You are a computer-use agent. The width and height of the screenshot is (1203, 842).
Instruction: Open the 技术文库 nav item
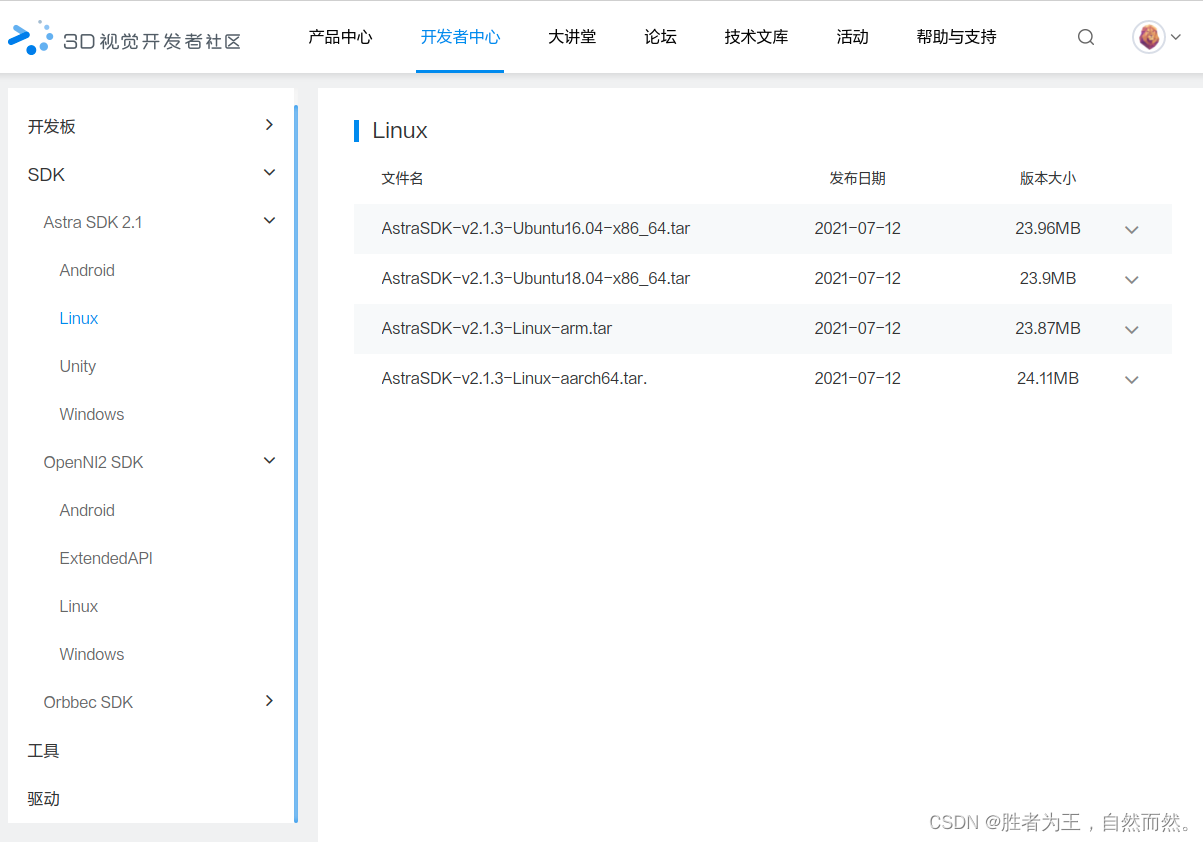756,37
